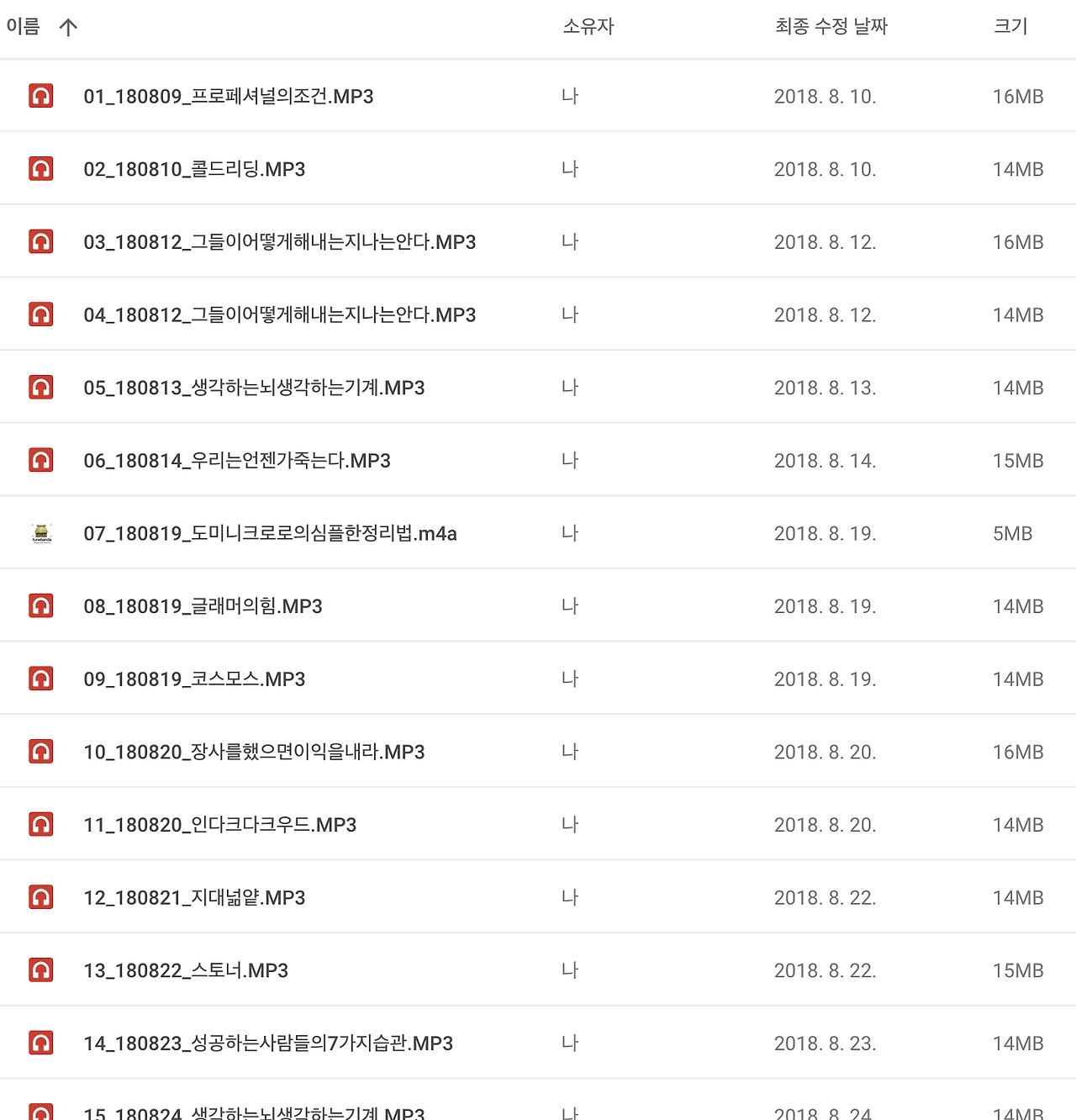Image resolution: width=1076 pixels, height=1120 pixels.
Task: Click the 최종 수정 날짜 column header
Action: click(x=831, y=26)
